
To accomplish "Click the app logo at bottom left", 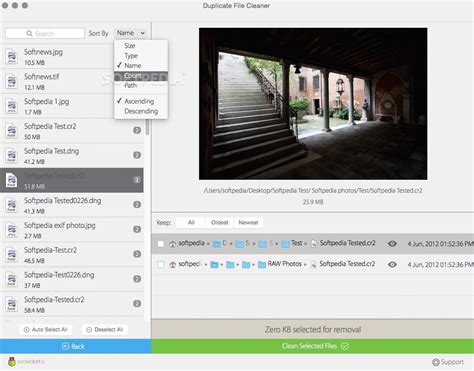I will [x=12, y=362].
